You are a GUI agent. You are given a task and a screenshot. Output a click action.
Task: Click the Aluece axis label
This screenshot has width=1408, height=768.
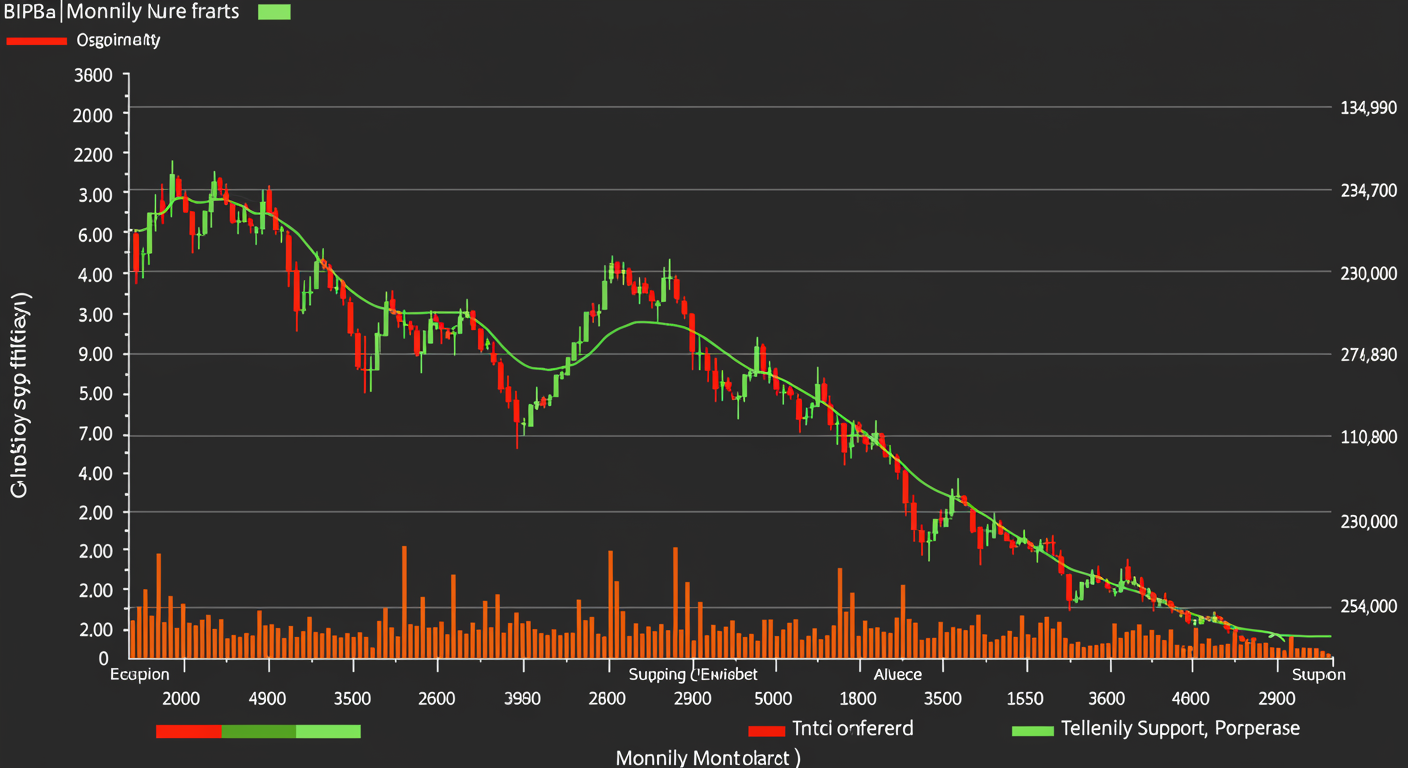point(897,674)
